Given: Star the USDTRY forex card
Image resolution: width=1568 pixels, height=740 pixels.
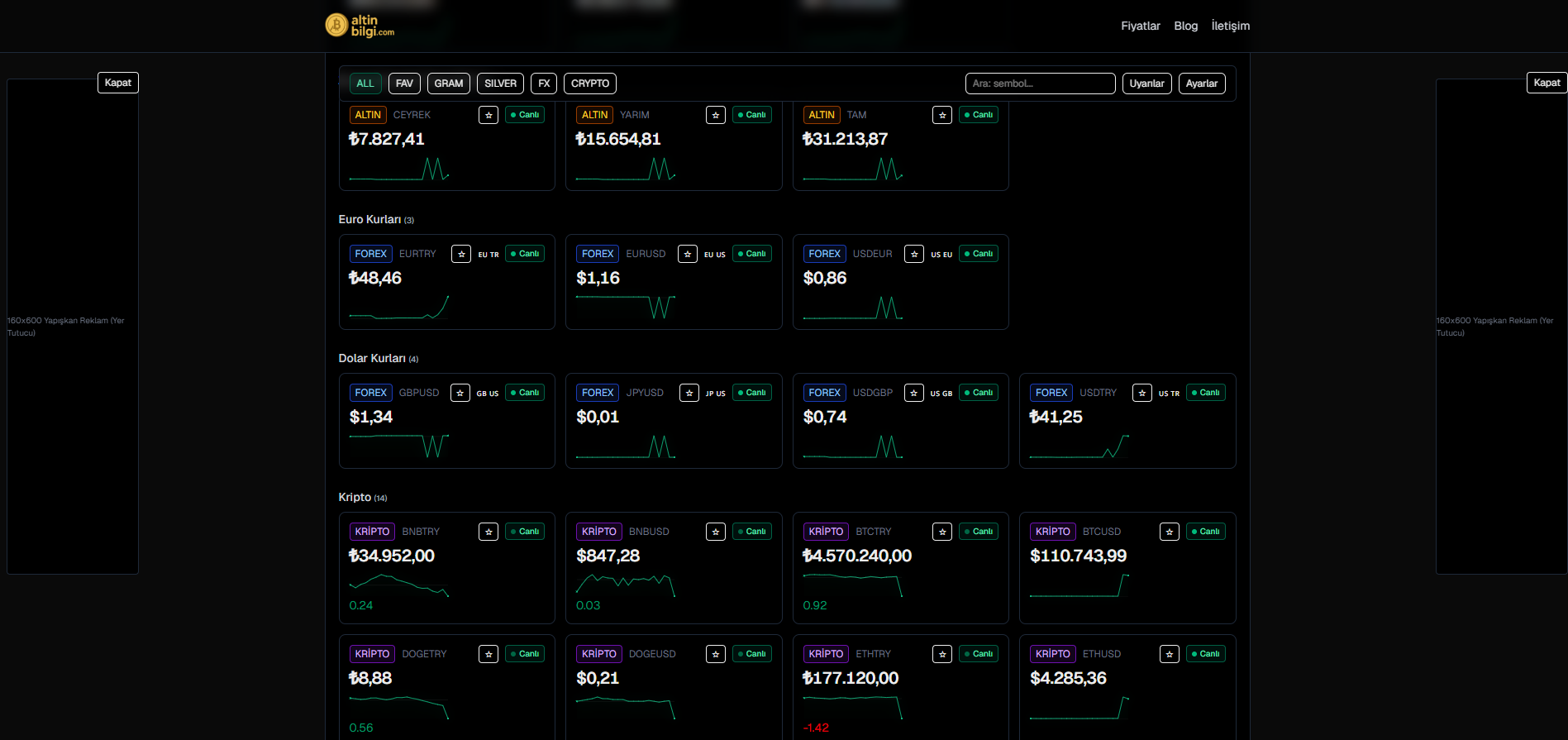Looking at the screenshot, I should point(1142,393).
